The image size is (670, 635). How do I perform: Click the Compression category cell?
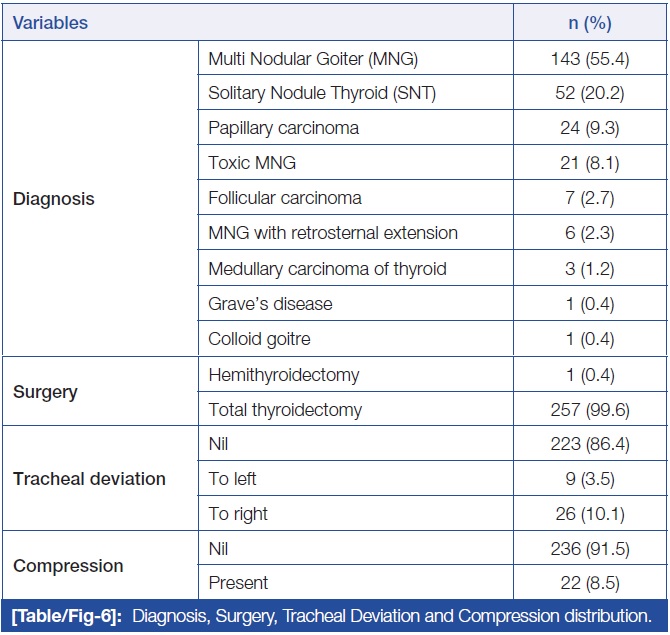click(x=68, y=566)
